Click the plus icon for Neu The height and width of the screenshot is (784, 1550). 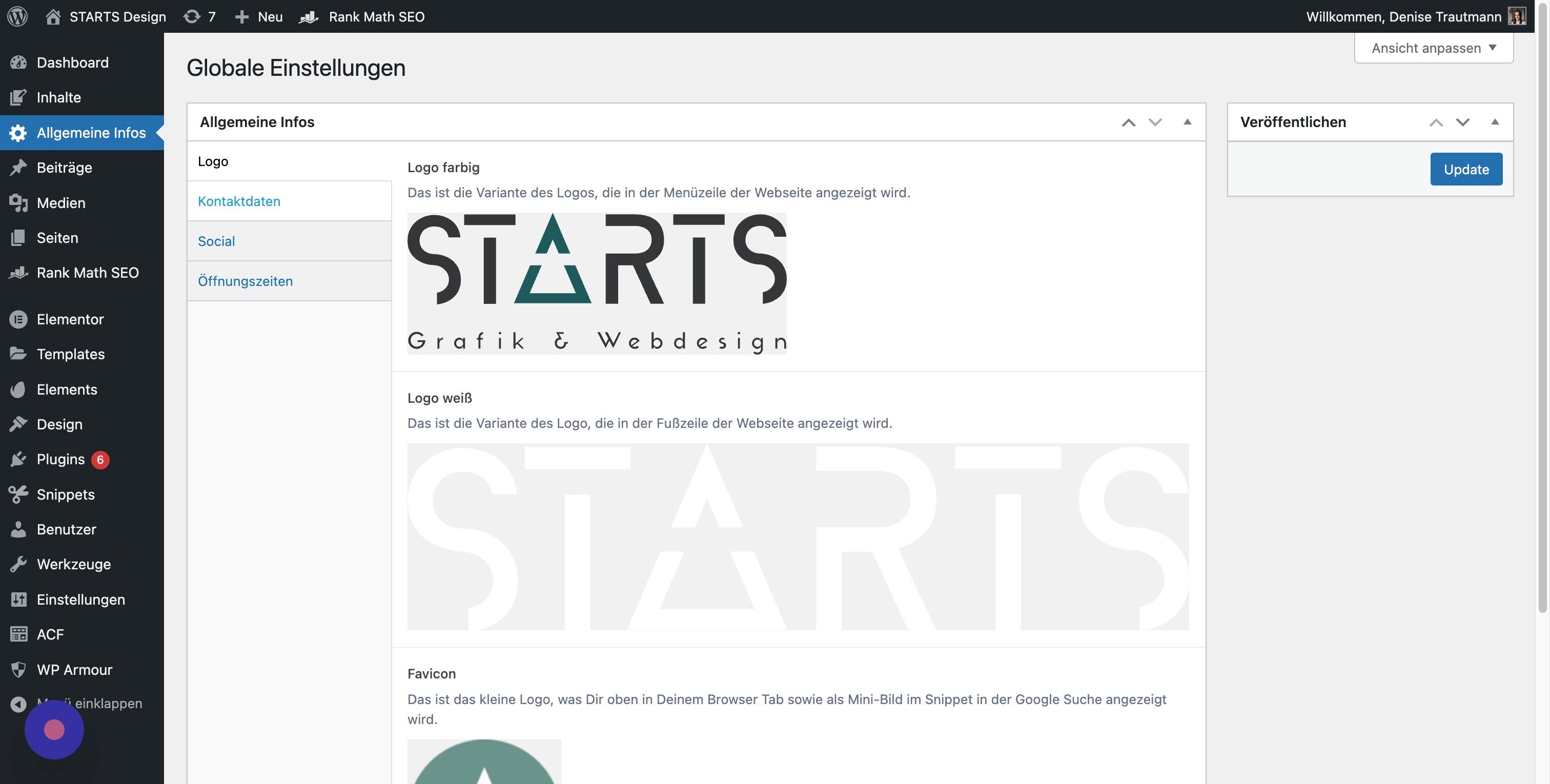(242, 16)
